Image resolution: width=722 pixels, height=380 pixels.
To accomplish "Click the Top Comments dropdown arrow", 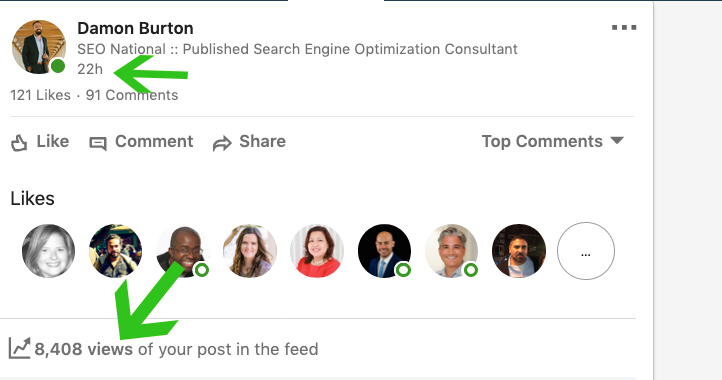I will click(x=617, y=140).
